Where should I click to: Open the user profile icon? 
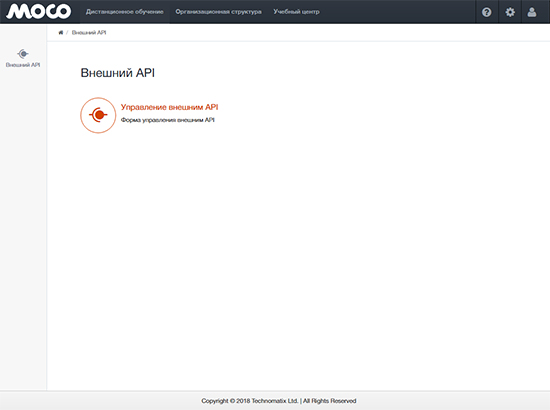[532, 12]
